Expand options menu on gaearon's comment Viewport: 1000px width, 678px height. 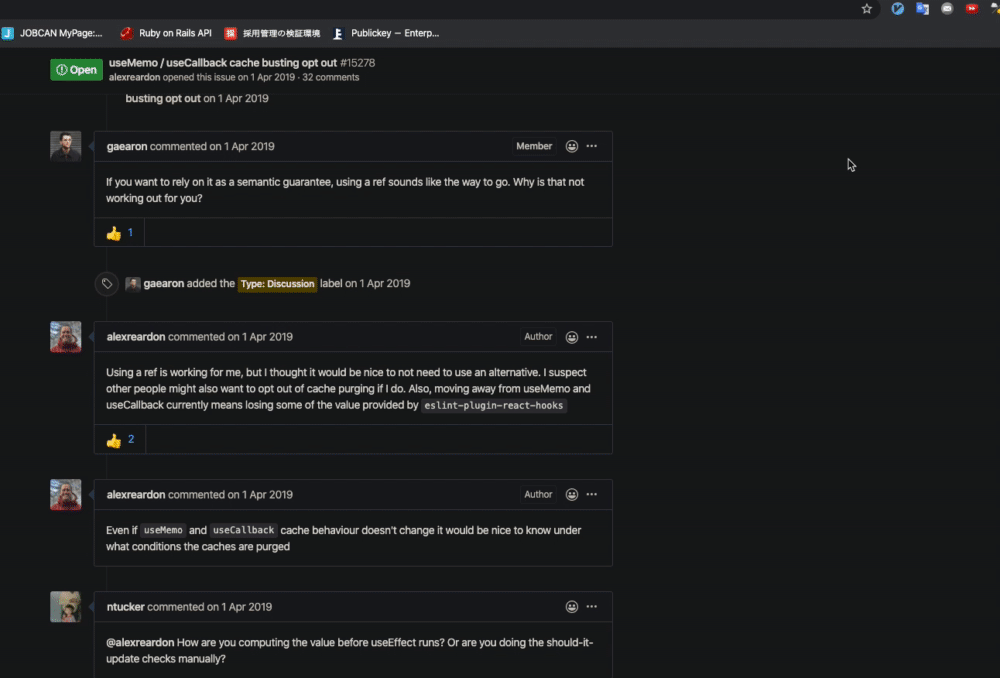(592, 146)
